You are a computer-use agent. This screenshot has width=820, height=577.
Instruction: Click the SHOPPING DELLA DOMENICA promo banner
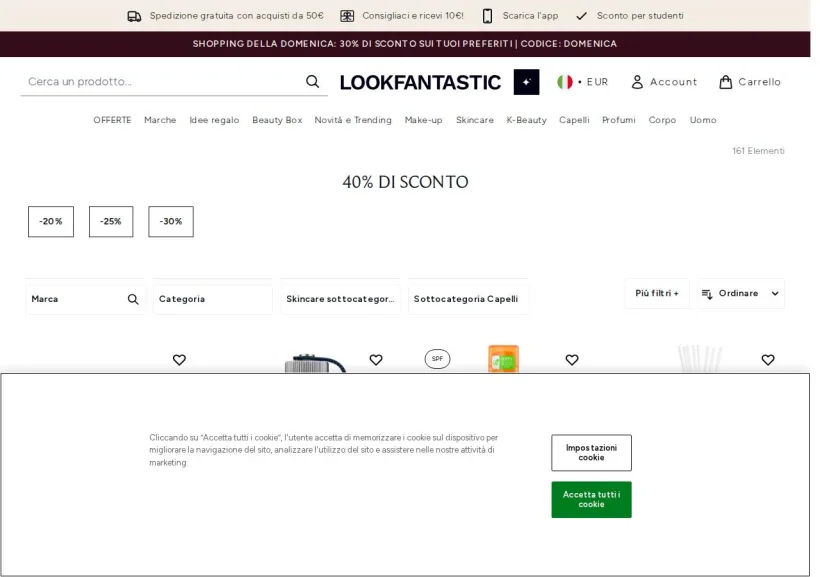pyautogui.click(x=405, y=44)
